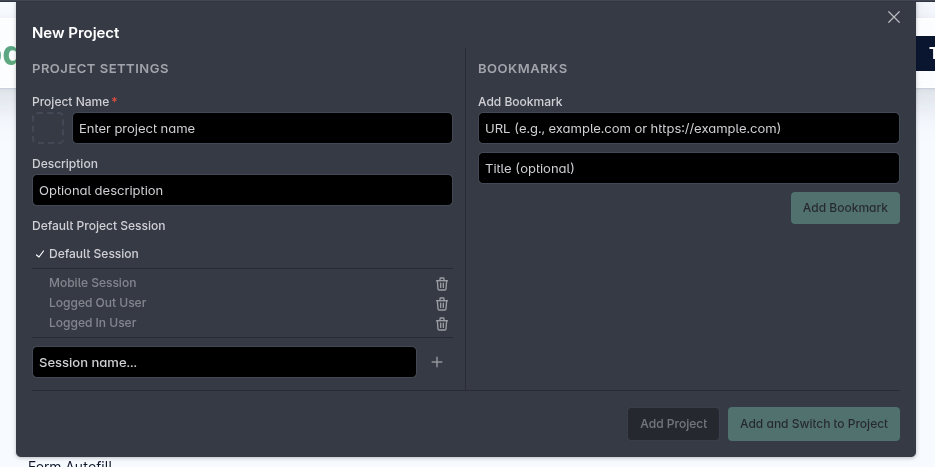The image size is (935, 467).
Task: Click the bookmark Title (optional) field
Action: click(688, 168)
